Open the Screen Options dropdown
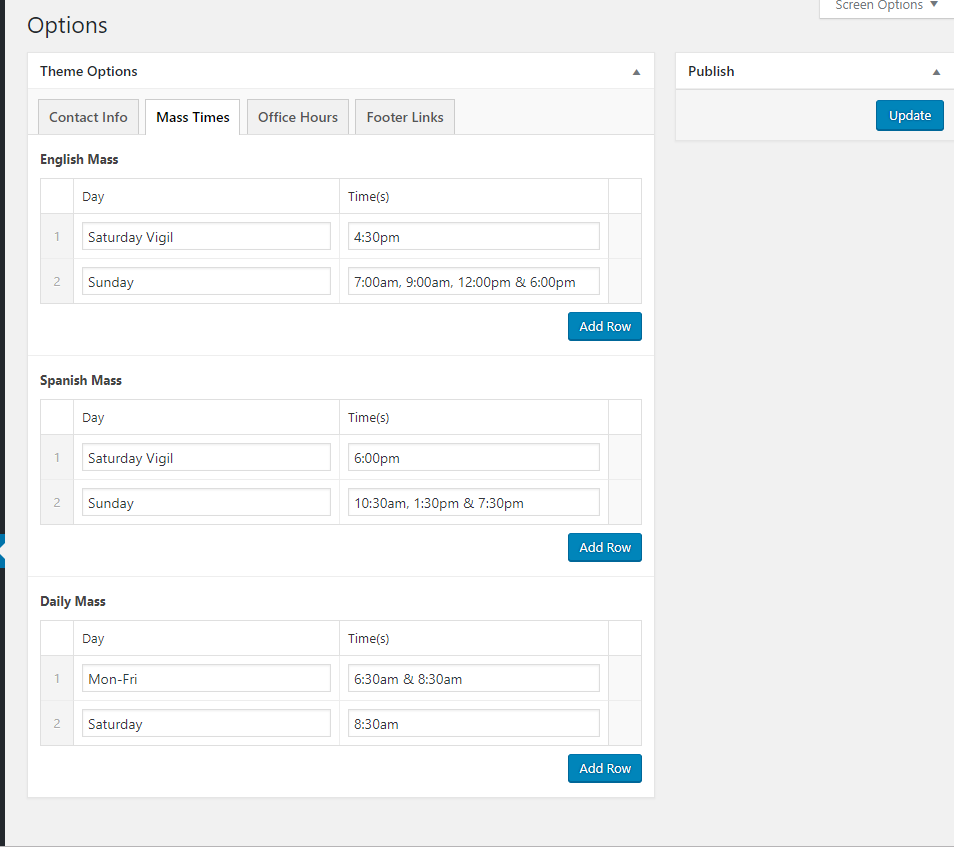Screen dimensions: 954x850 pos(886,6)
